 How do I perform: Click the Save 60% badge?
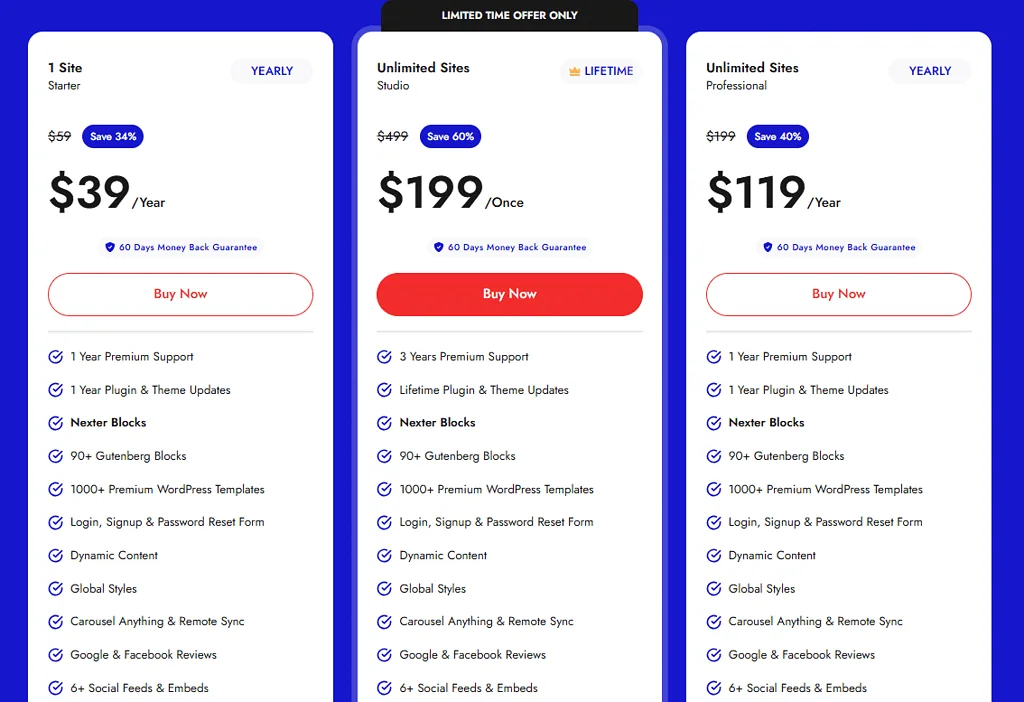[x=450, y=136]
